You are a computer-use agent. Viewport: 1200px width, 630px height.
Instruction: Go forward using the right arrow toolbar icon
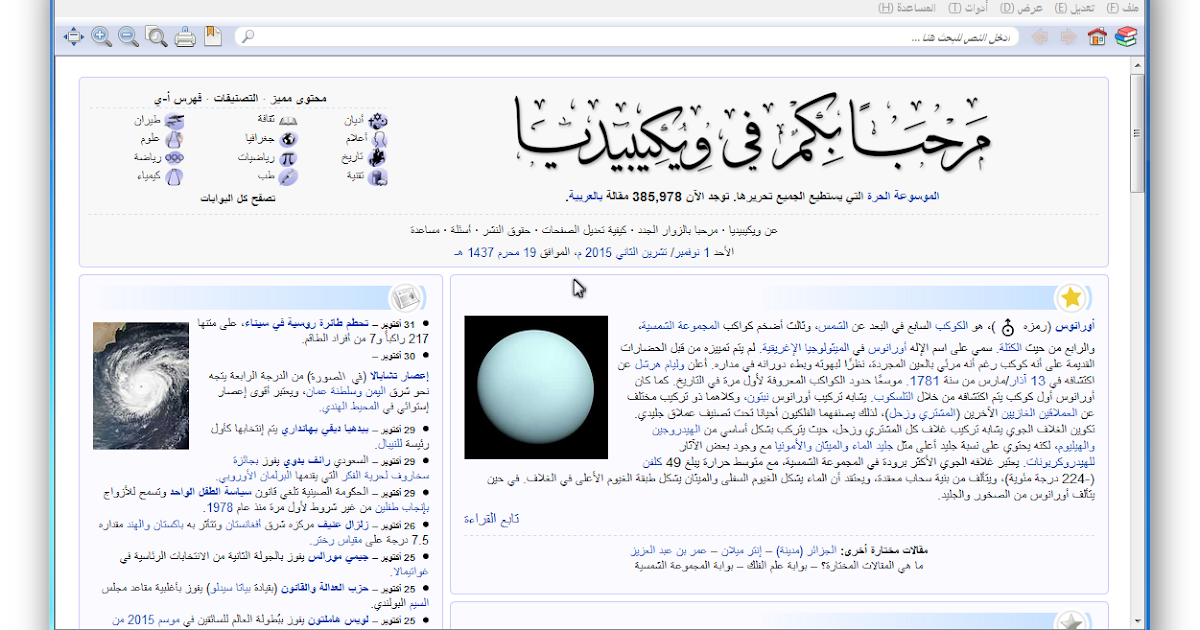point(1068,37)
